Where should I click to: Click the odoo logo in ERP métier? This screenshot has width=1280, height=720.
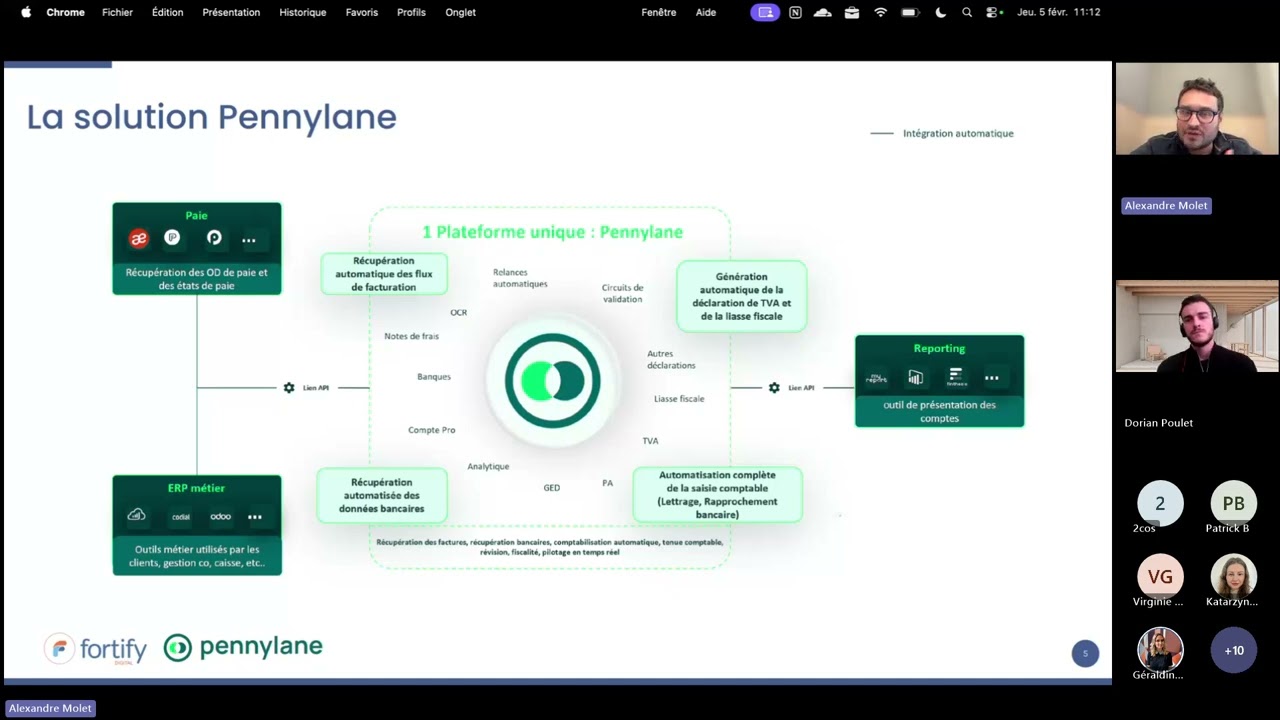pyautogui.click(x=221, y=517)
